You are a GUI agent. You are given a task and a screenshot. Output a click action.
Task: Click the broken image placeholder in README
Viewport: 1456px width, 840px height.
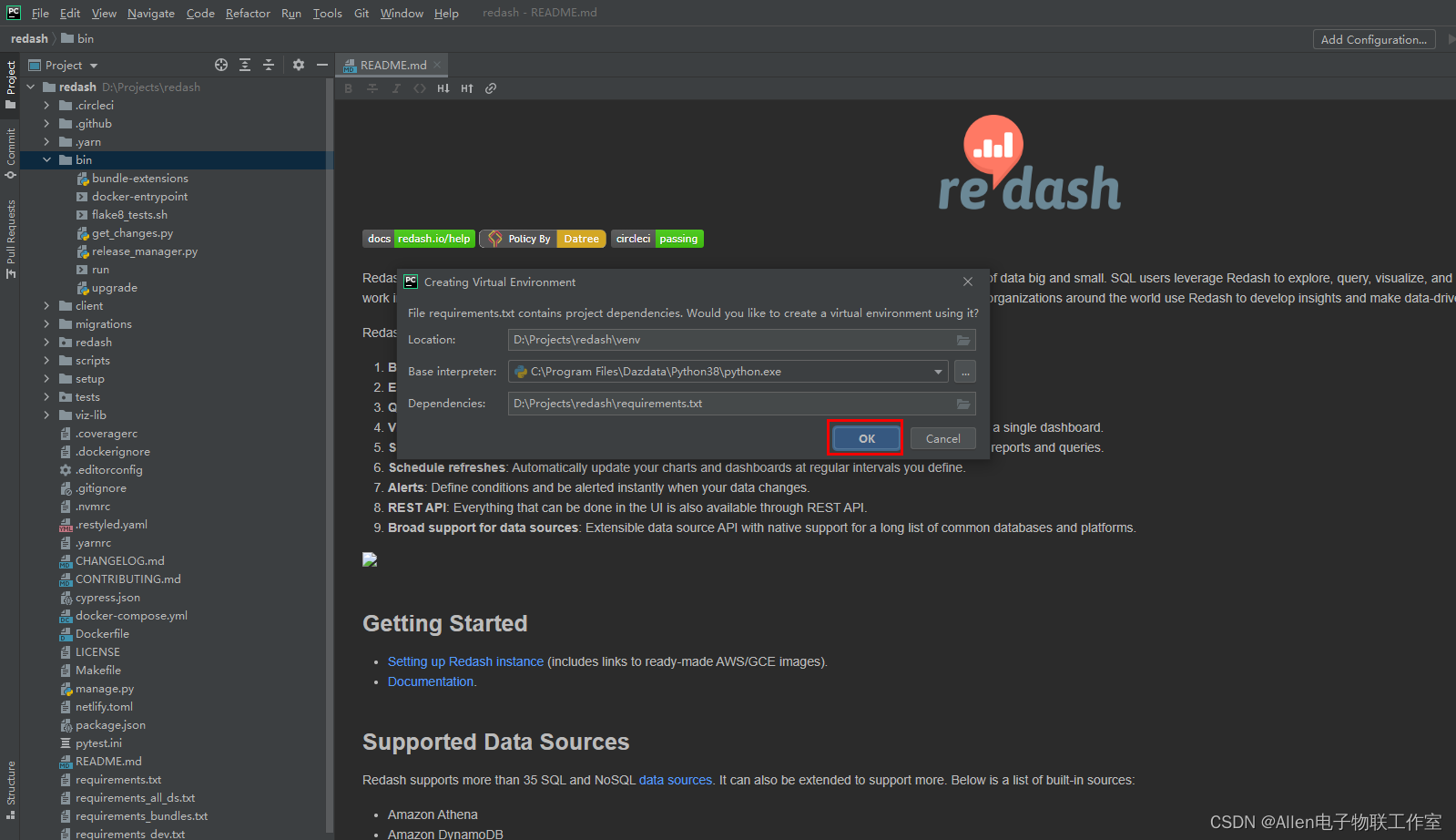coord(370,559)
